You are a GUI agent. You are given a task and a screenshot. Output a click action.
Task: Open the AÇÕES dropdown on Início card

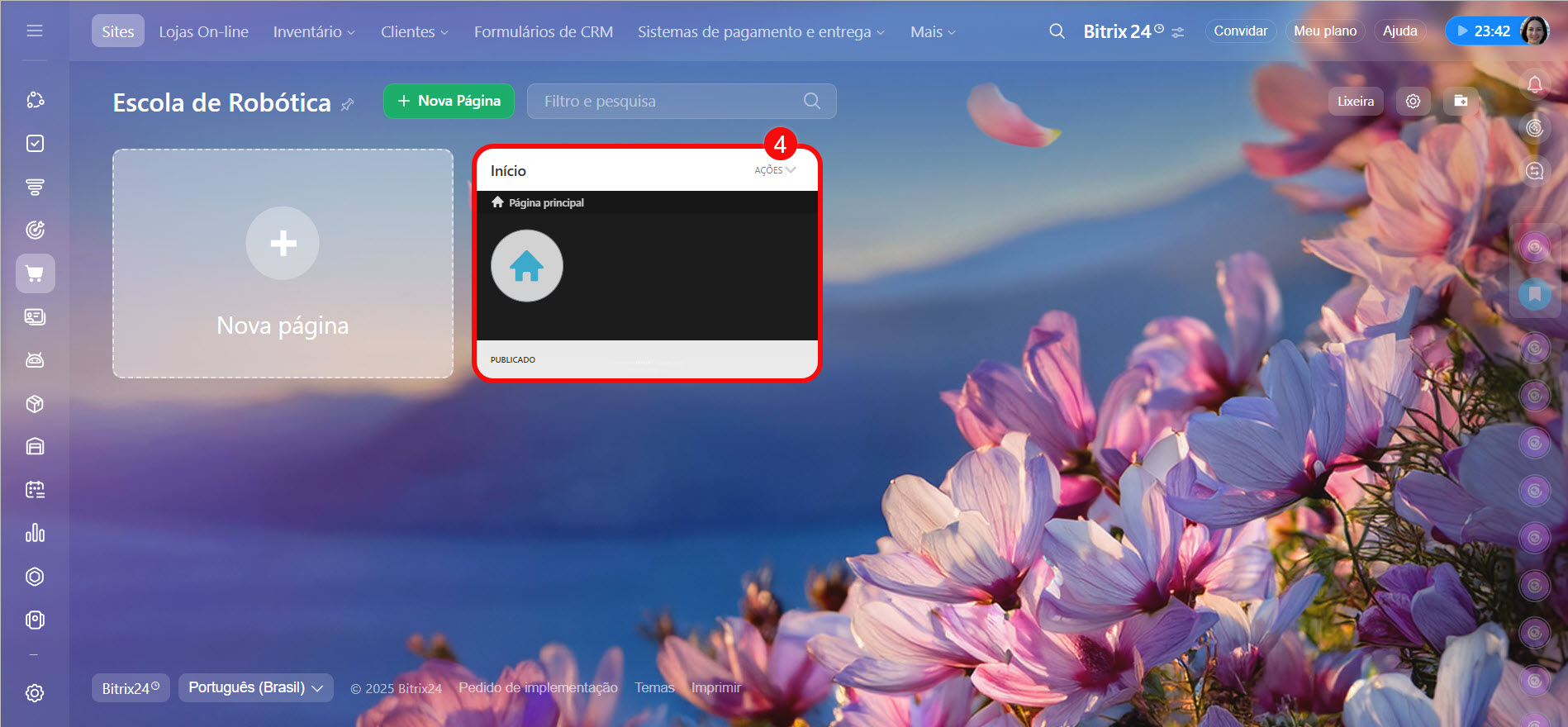tap(774, 170)
